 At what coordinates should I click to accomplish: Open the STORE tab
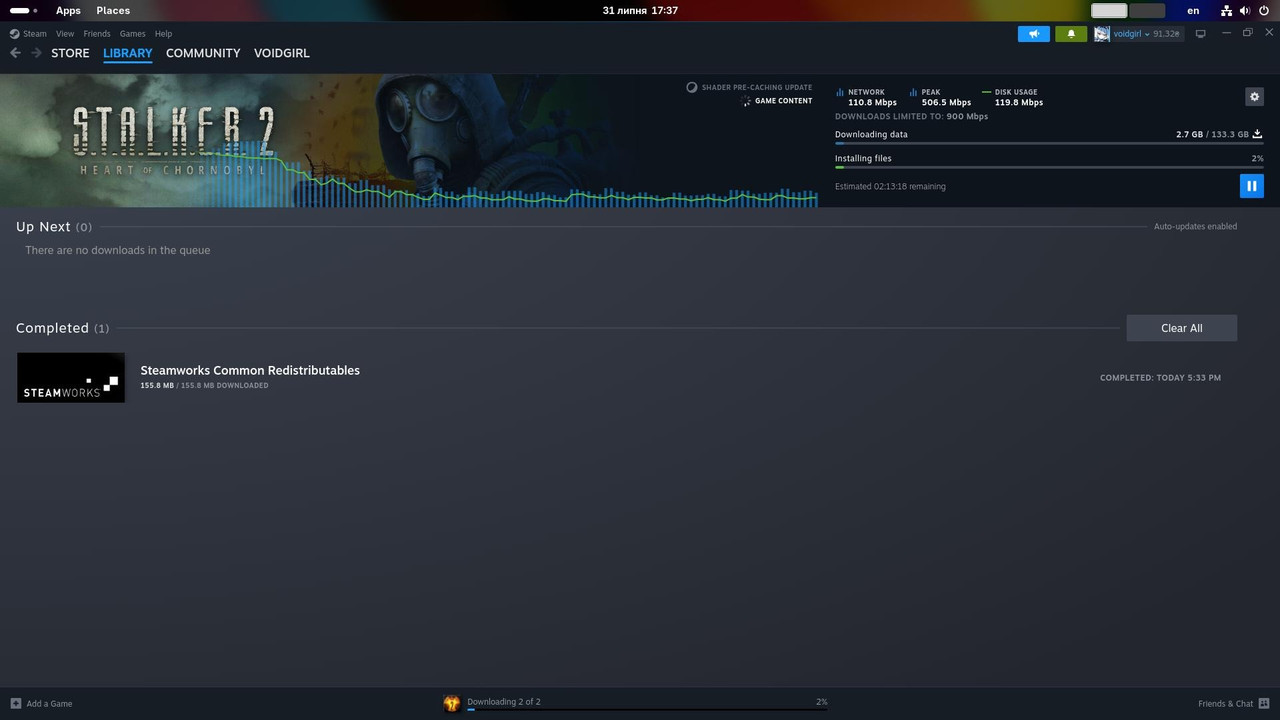(70, 53)
